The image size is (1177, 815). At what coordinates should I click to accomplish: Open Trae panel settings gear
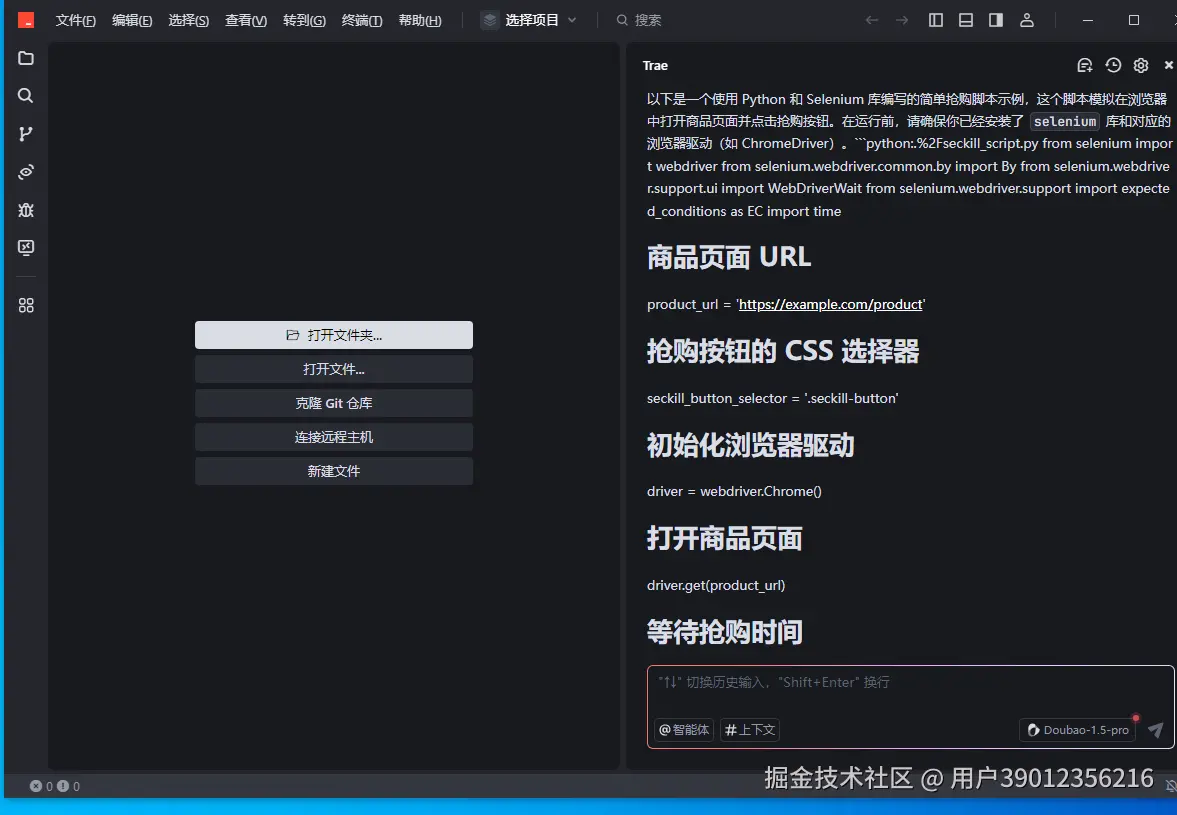pos(1141,65)
